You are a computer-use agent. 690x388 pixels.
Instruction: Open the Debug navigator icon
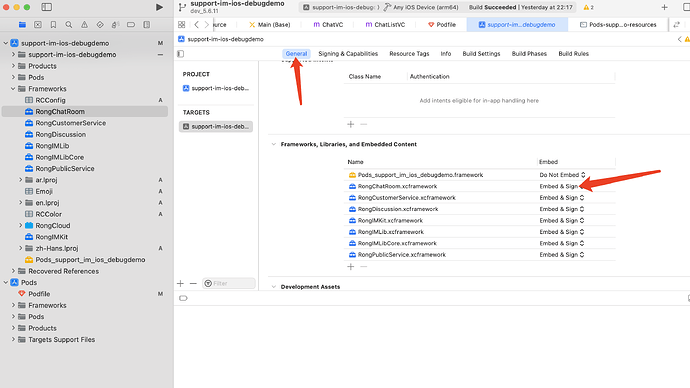pos(115,25)
